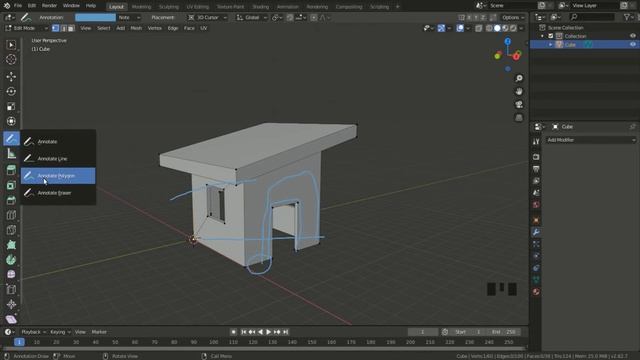The width and height of the screenshot is (640, 360).
Task: Open the Note annotation layer dropdown
Action: pyautogui.click(x=129, y=18)
